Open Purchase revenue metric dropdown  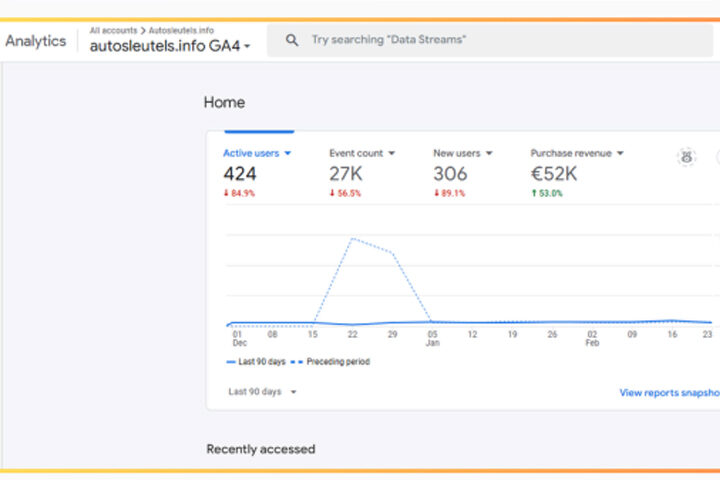577,153
